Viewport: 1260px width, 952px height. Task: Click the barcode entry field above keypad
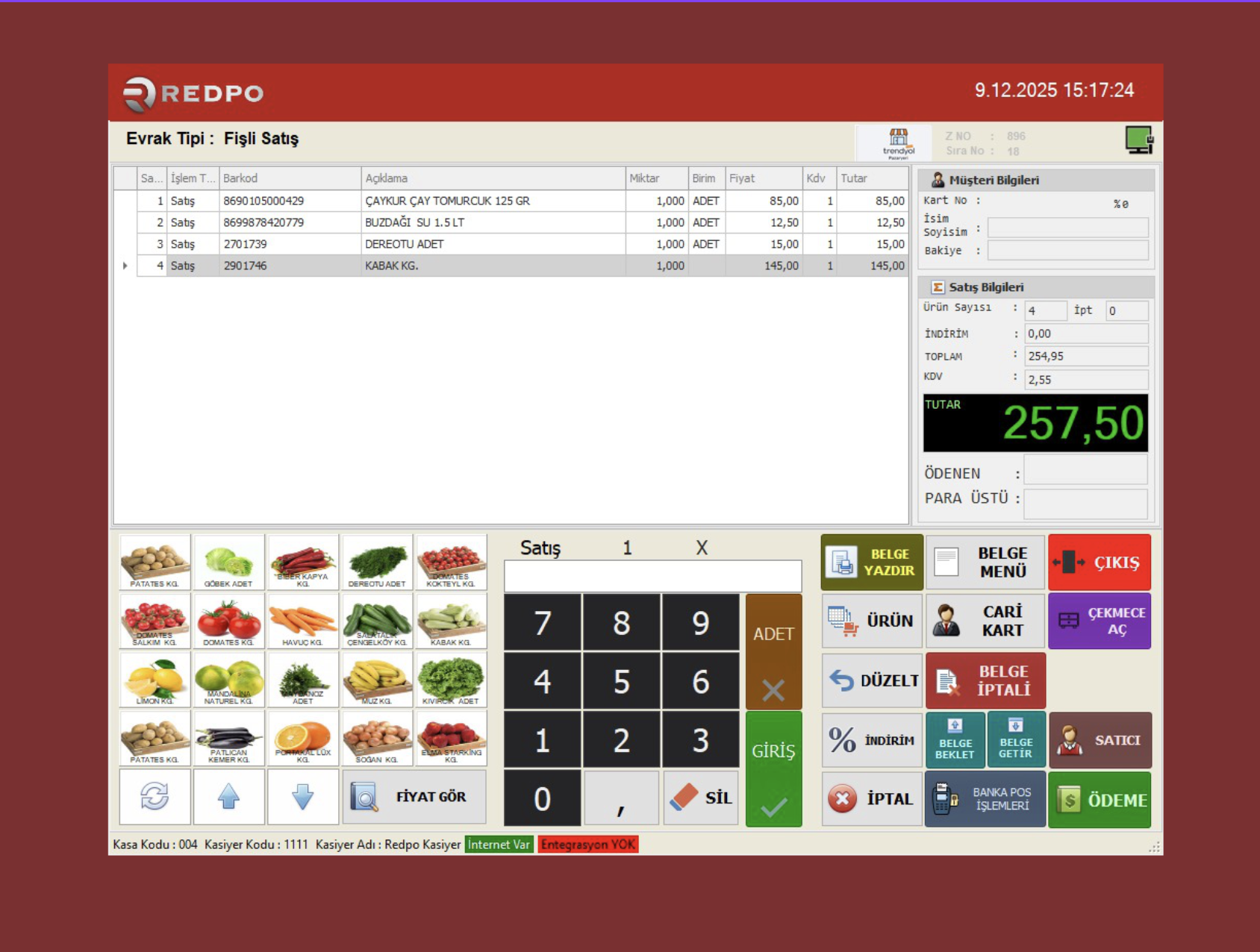coord(652,576)
